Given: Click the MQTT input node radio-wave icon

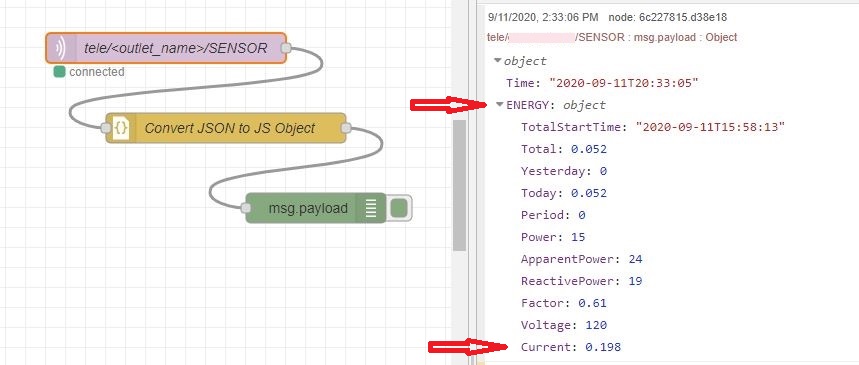Looking at the screenshot, I should 60,48.
